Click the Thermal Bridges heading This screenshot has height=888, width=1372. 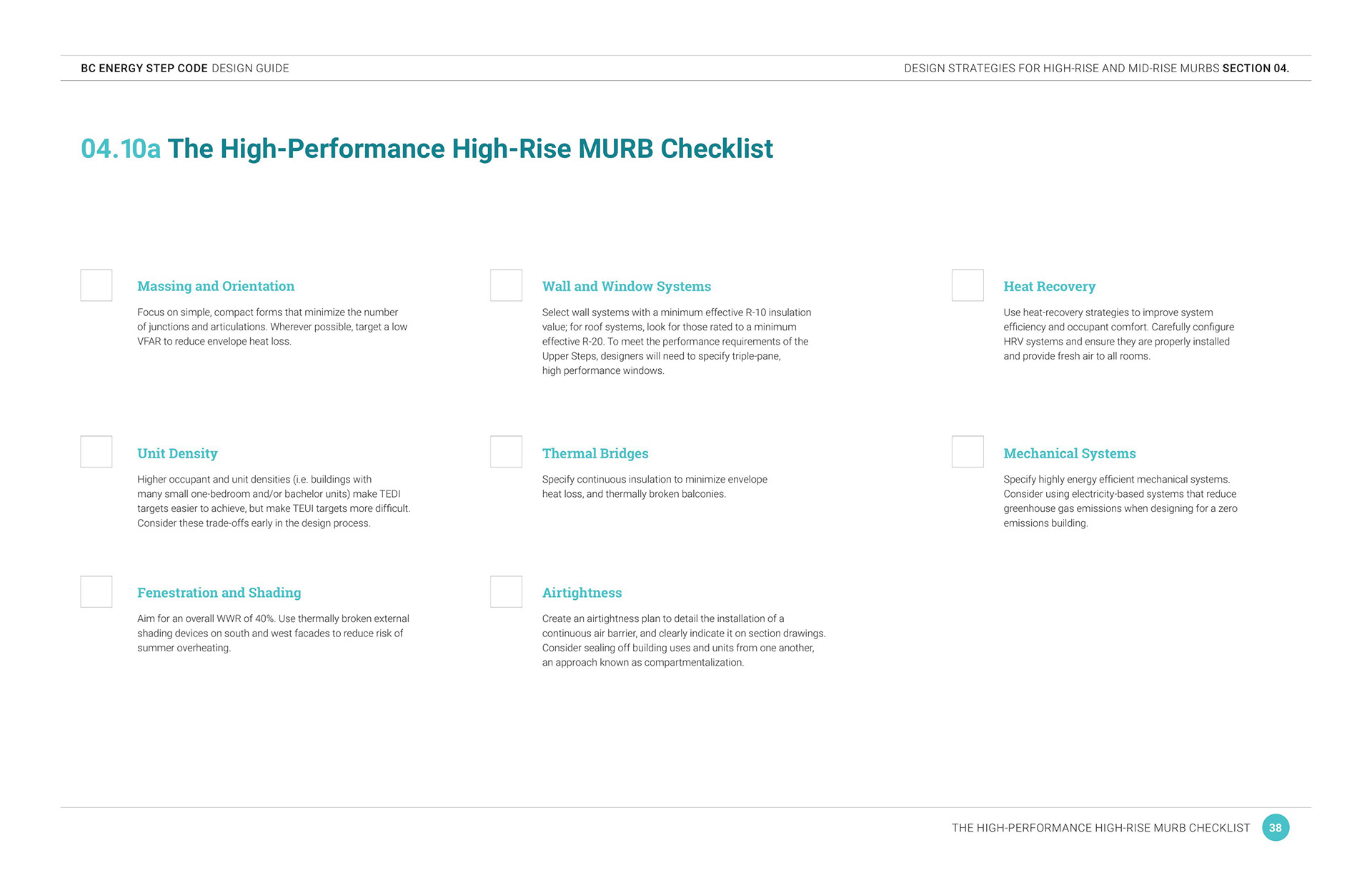tap(595, 453)
